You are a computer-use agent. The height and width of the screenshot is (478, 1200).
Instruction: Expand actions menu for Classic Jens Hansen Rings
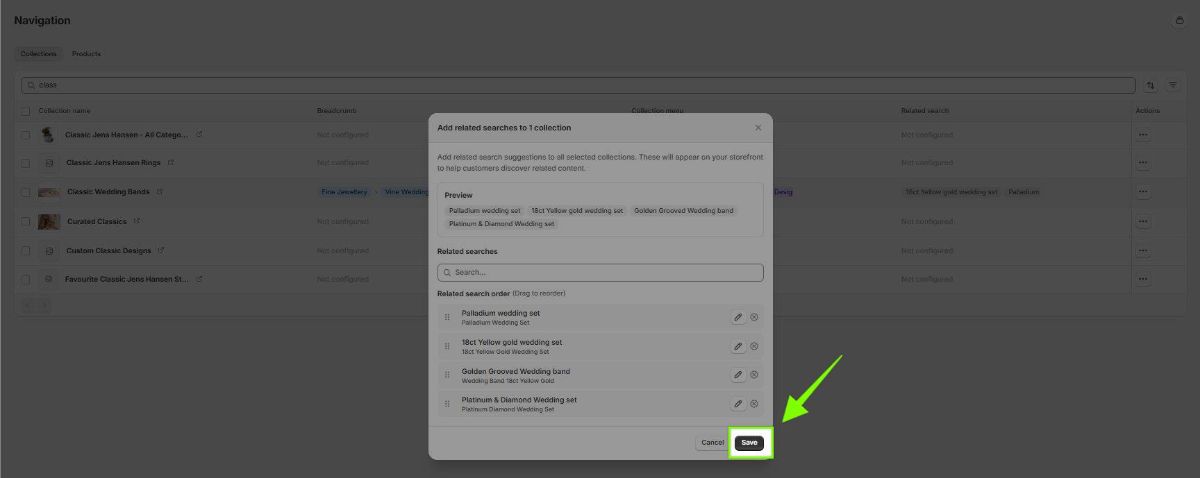pyautogui.click(x=1143, y=163)
